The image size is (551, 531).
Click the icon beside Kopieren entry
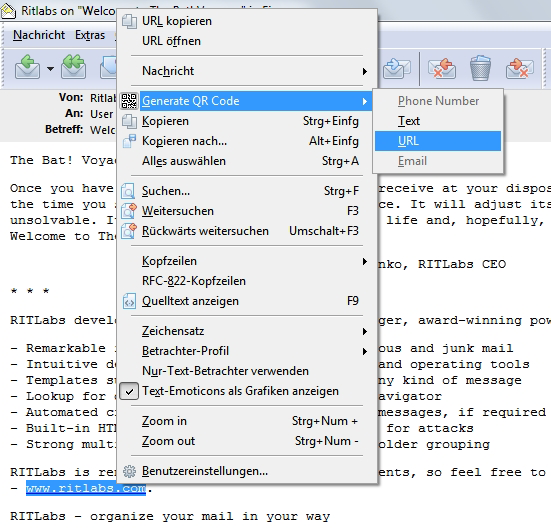point(129,121)
